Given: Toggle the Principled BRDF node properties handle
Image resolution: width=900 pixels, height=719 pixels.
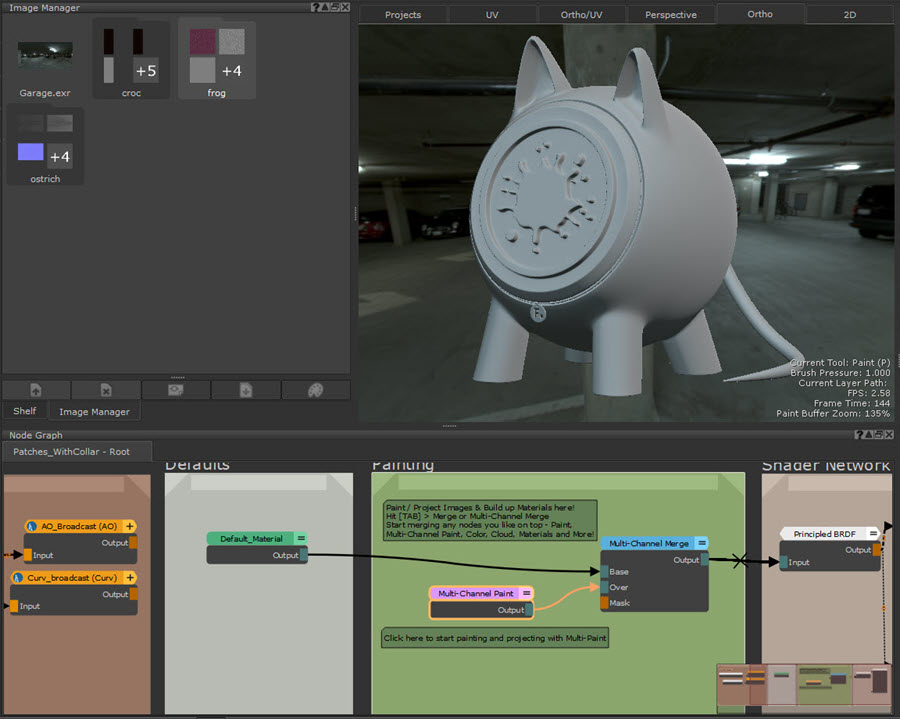Looking at the screenshot, I should point(873,534).
